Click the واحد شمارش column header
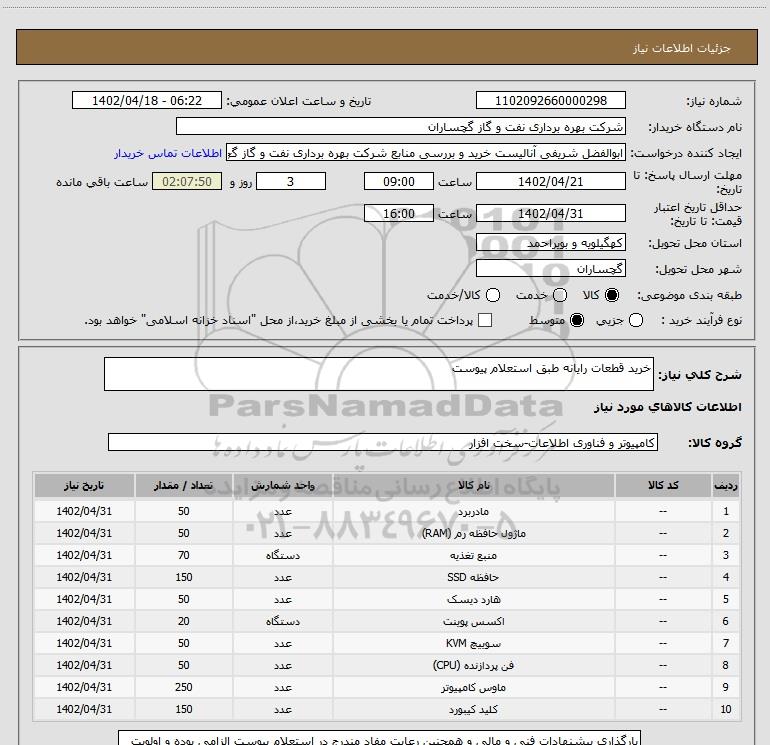This screenshot has width=770, height=745. tap(283, 486)
